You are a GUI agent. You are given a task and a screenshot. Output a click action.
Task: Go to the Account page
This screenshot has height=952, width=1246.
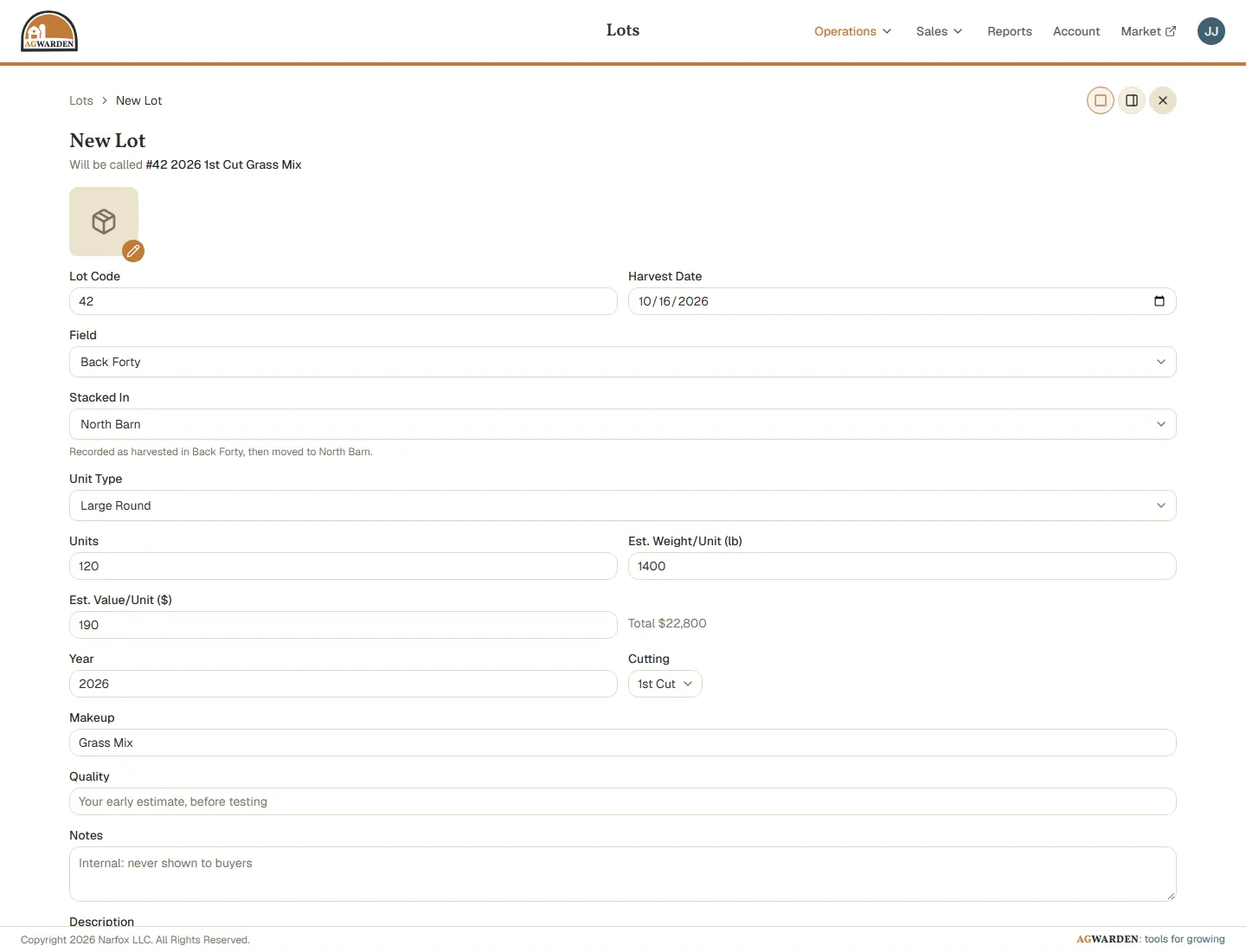[1076, 31]
